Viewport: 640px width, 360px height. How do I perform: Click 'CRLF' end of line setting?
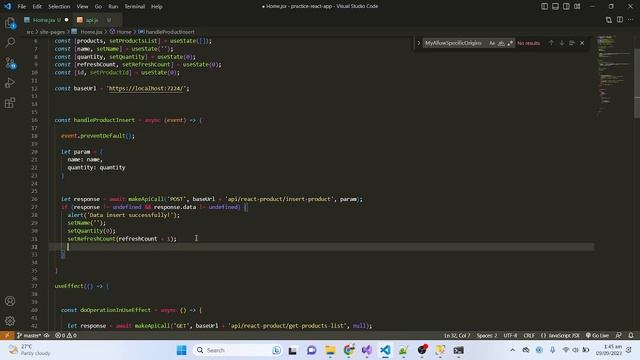pyautogui.click(x=529, y=336)
